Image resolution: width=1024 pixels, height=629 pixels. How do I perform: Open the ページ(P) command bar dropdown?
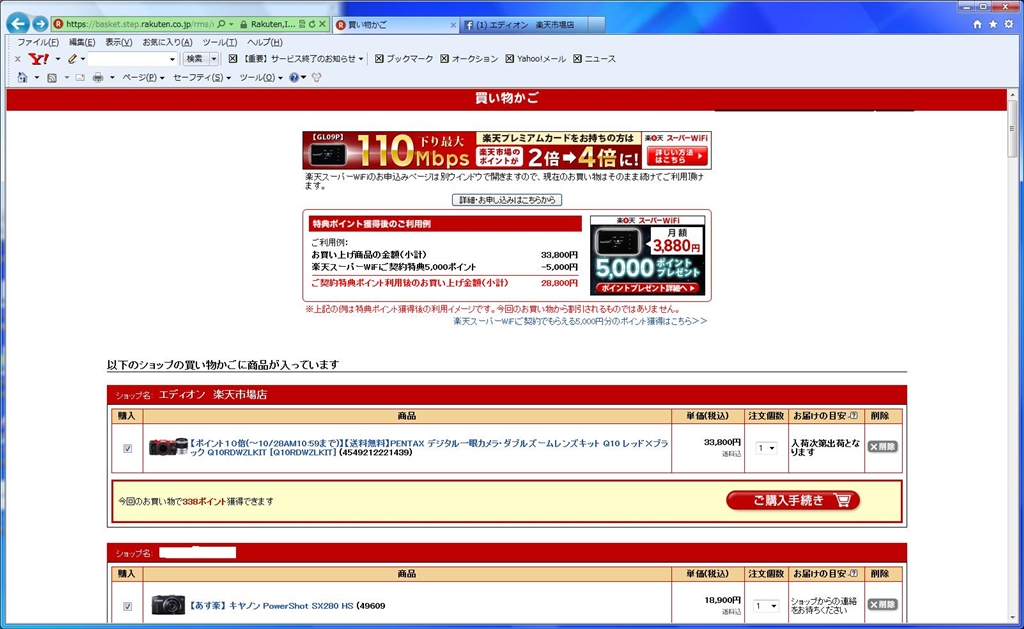(143, 77)
